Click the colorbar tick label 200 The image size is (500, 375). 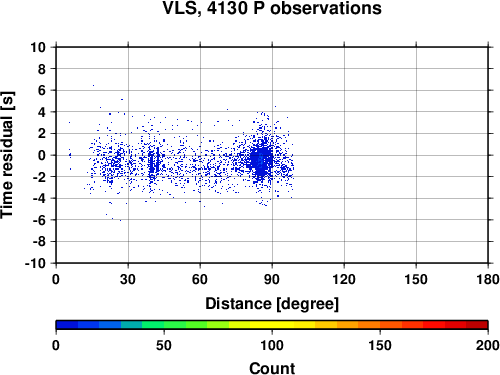(488, 345)
